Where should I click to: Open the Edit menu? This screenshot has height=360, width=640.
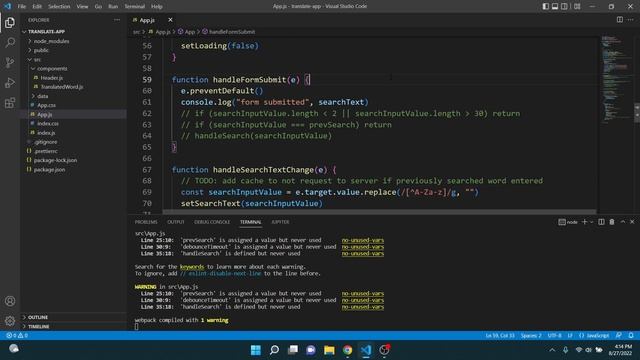click(37, 7)
